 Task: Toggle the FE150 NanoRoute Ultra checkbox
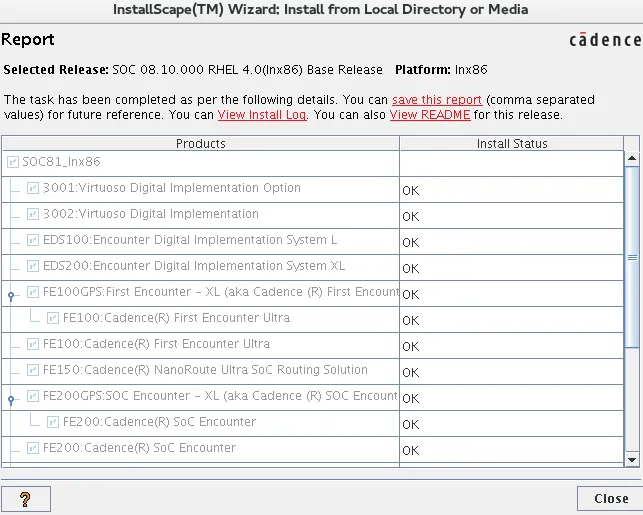33,370
